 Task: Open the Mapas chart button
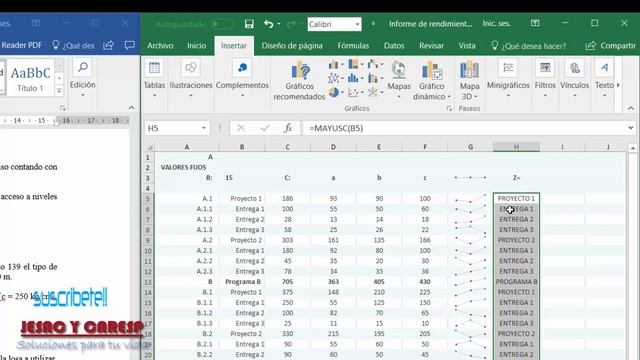399,79
